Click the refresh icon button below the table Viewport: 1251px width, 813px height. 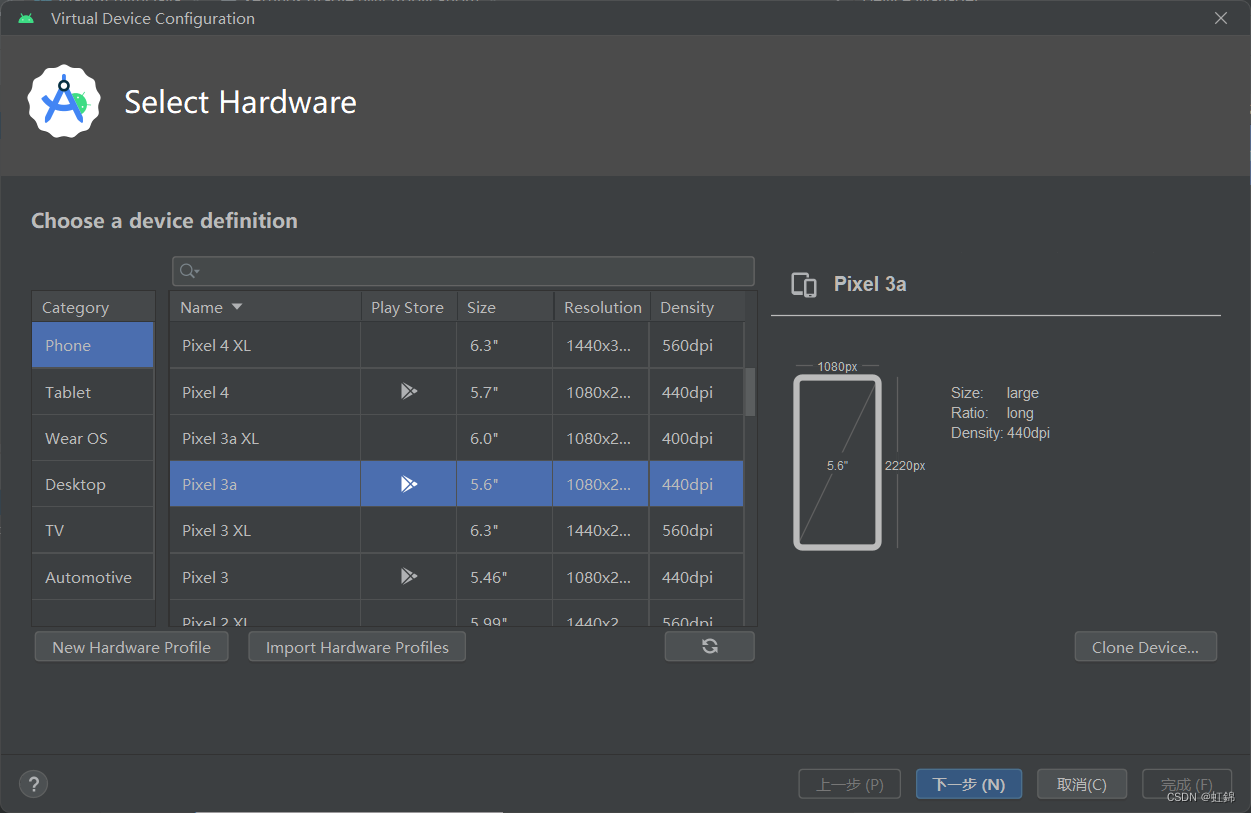[709, 647]
